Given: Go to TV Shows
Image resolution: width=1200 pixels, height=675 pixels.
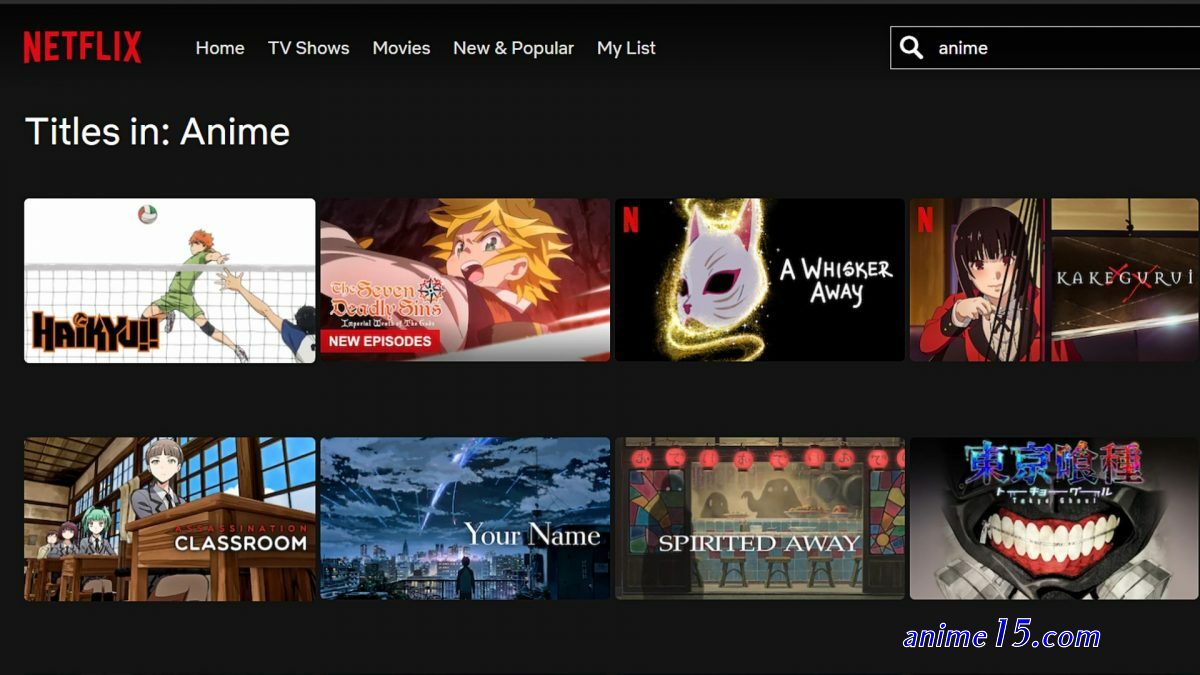Looking at the screenshot, I should [x=309, y=48].
